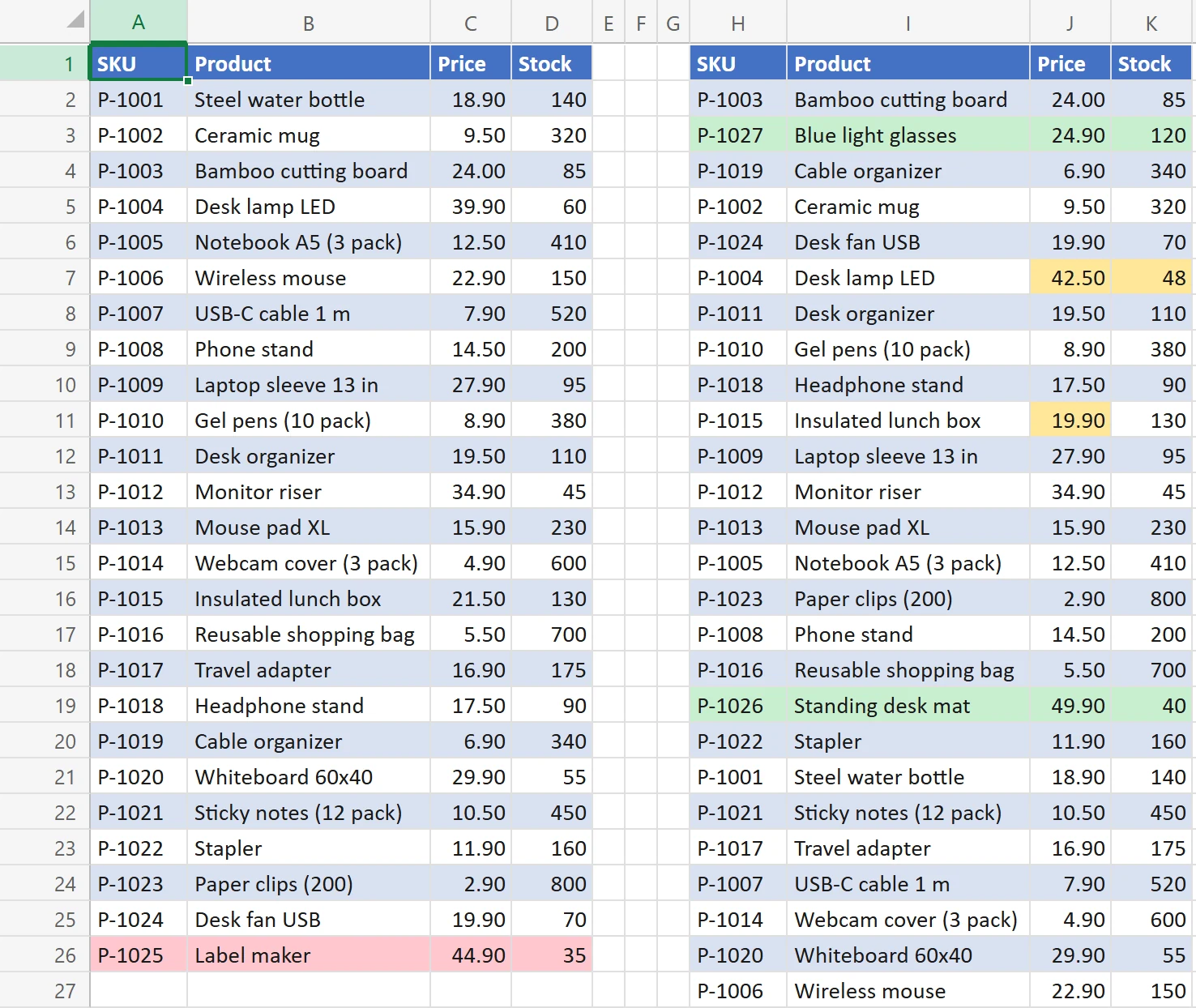Screen dimensions: 1196x1008
Task: Click SKU cell P-1025
Action: [x=139, y=955]
